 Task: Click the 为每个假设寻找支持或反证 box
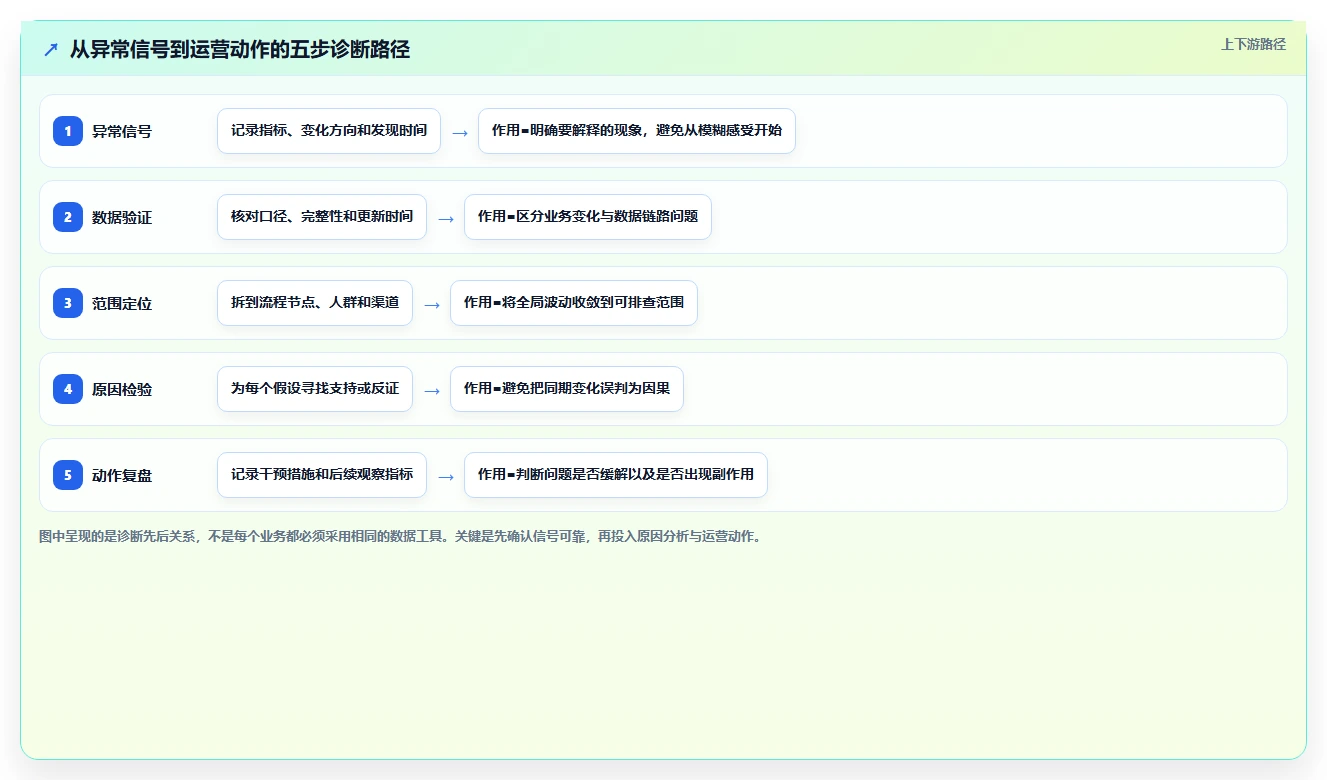(315, 389)
